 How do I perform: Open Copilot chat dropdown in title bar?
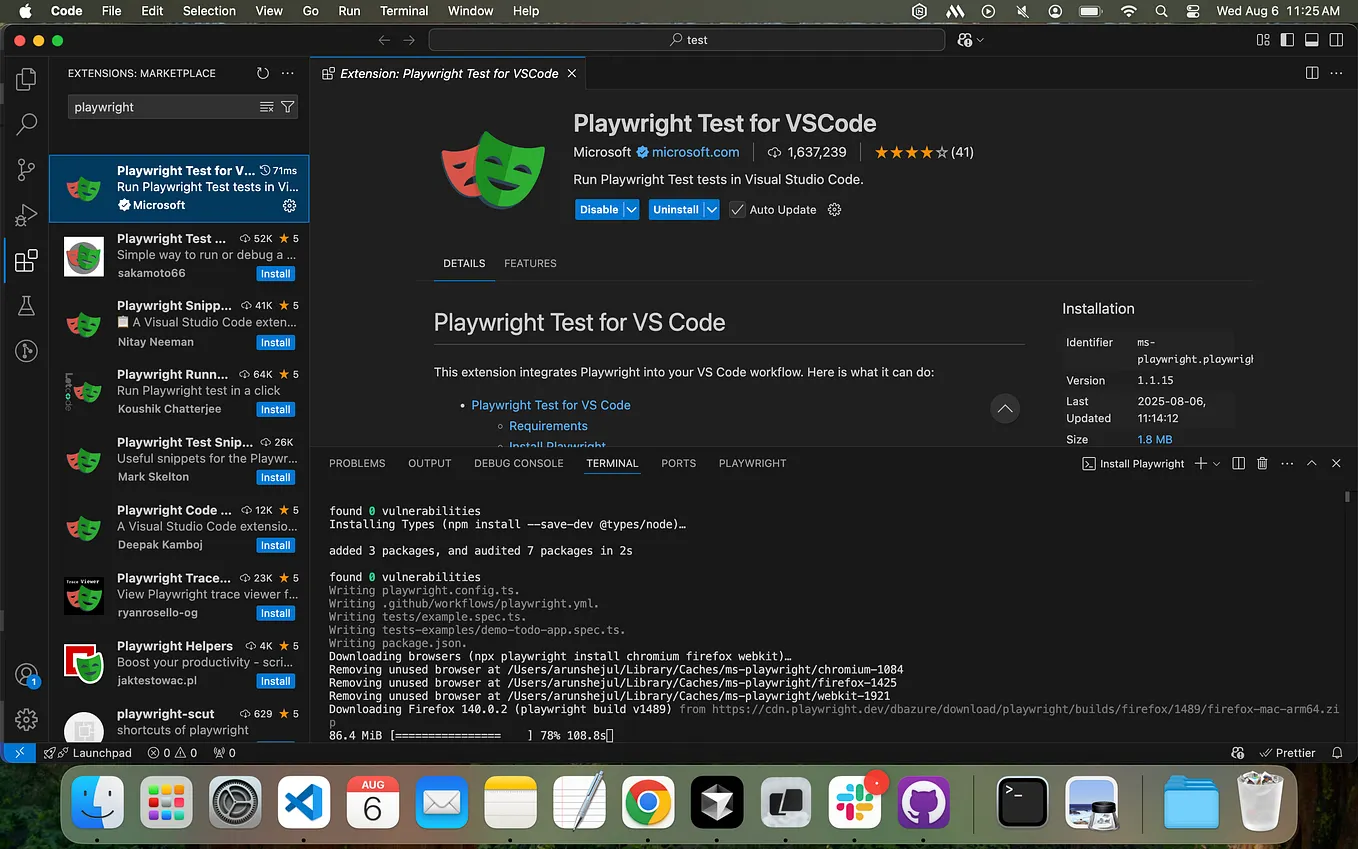[980, 40]
